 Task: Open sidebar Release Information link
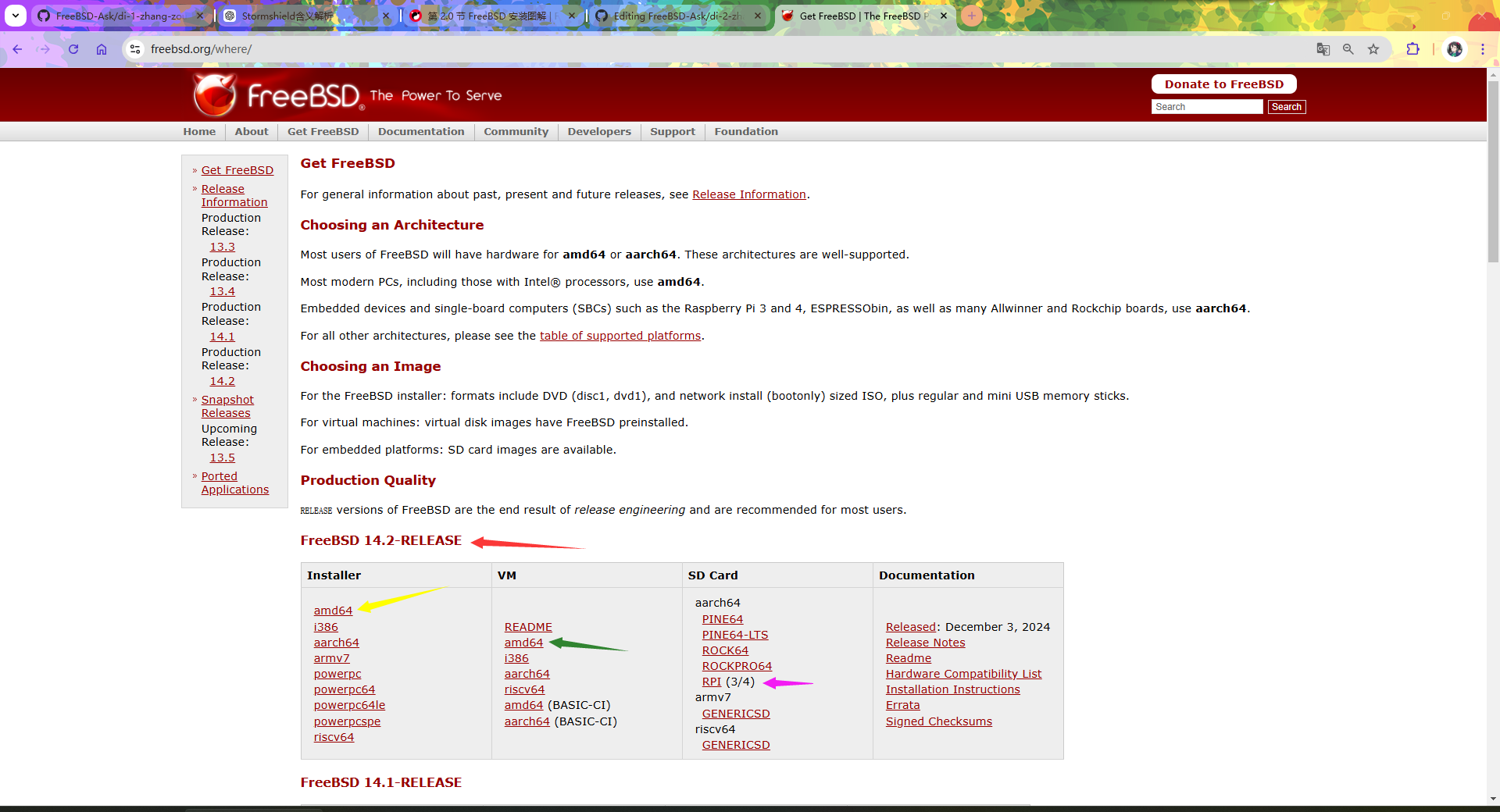tap(234, 196)
